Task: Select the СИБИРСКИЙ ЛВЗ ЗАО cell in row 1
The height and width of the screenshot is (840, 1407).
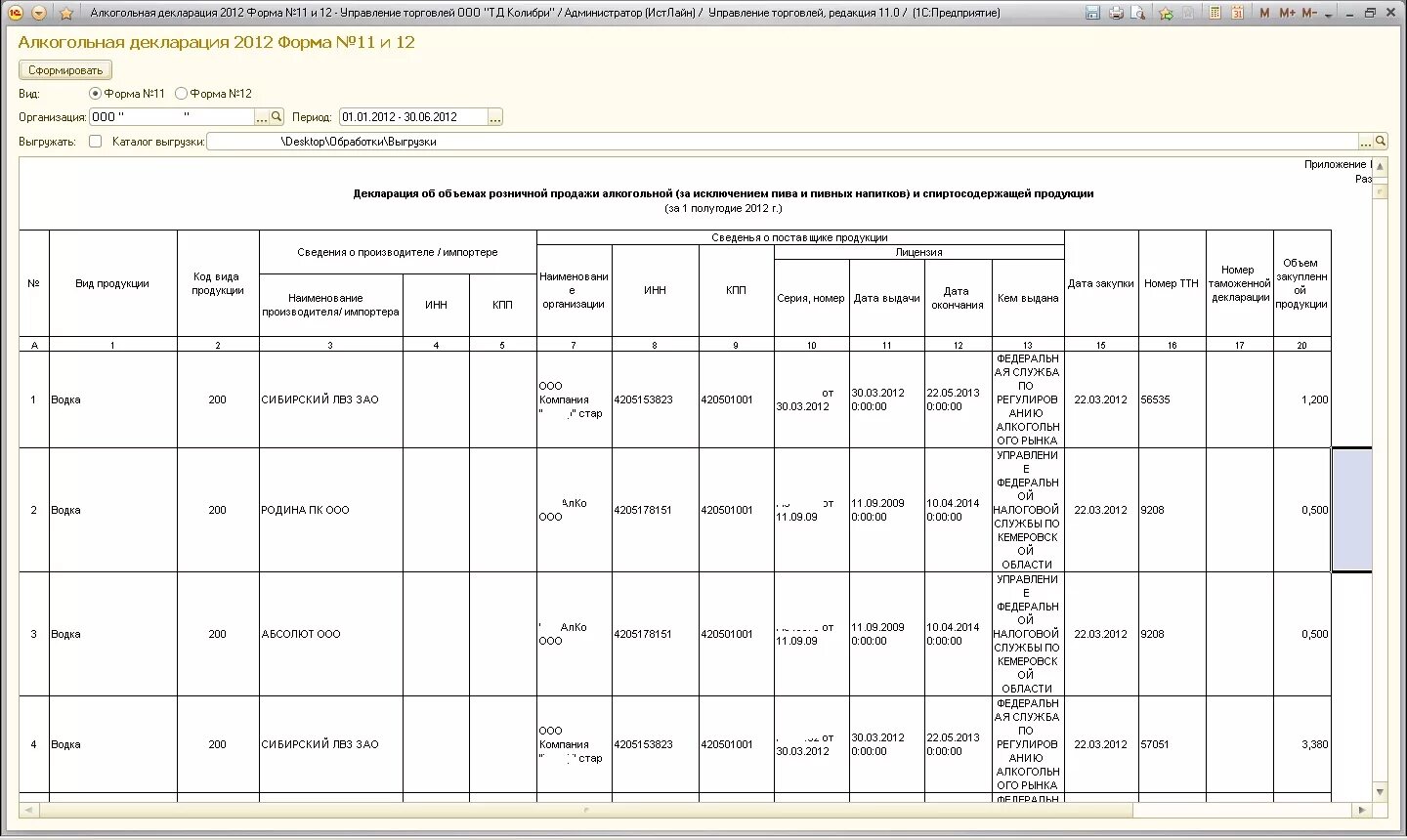Action: [x=331, y=399]
